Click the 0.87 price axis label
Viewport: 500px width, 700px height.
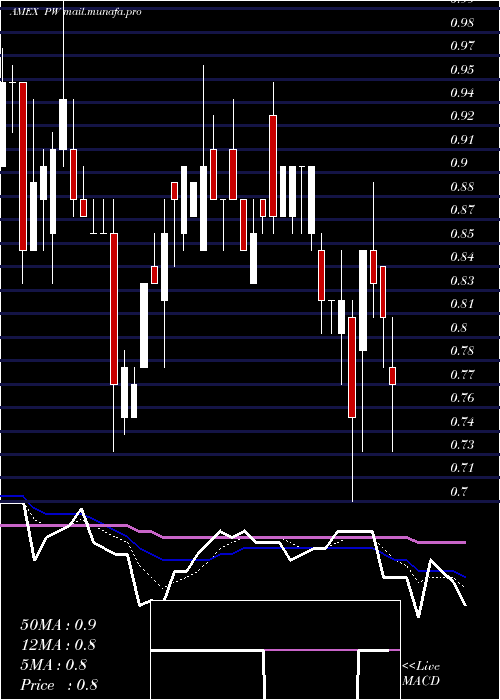click(462, 209)
